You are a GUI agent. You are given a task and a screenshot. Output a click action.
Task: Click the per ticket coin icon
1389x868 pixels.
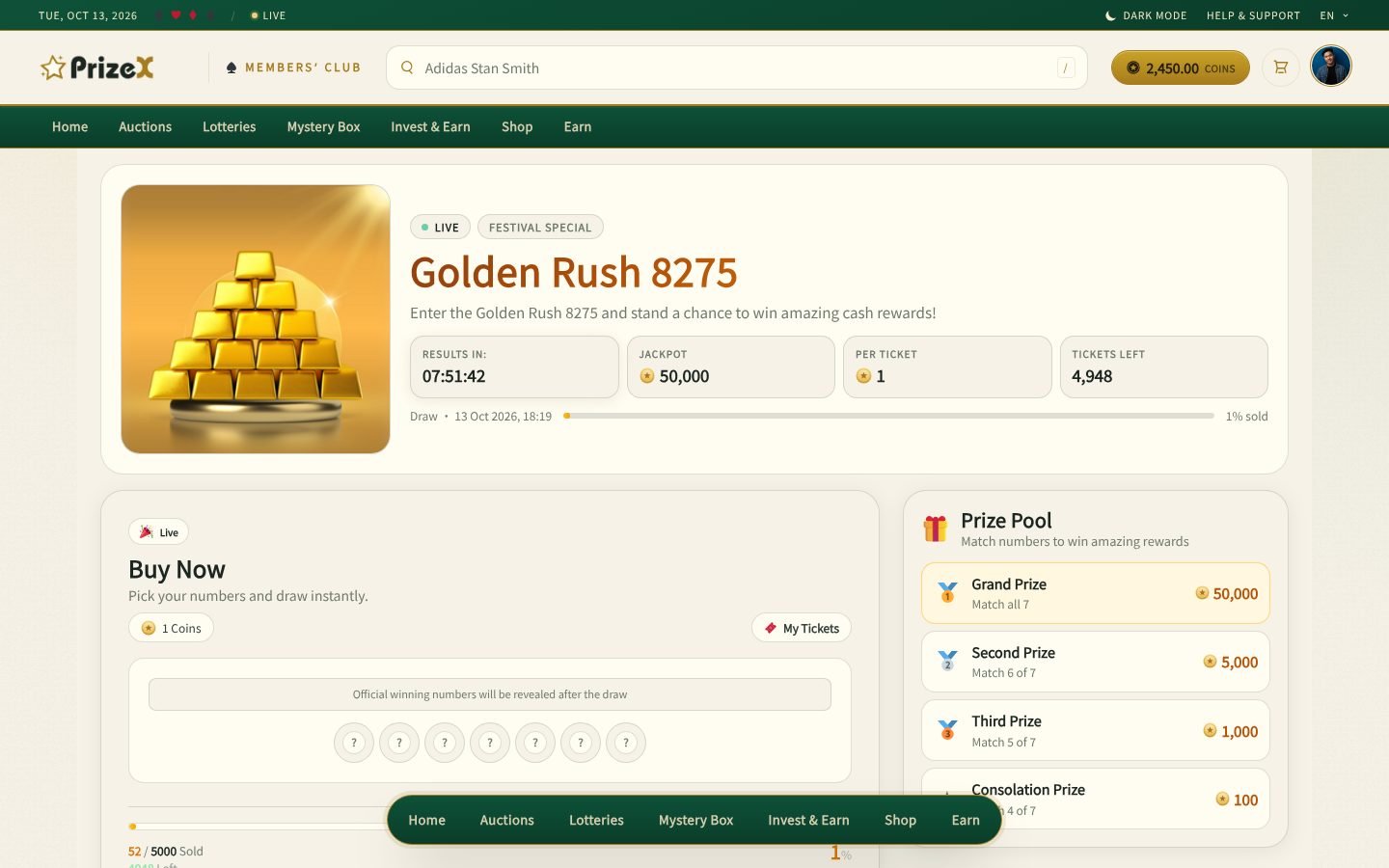863,376
